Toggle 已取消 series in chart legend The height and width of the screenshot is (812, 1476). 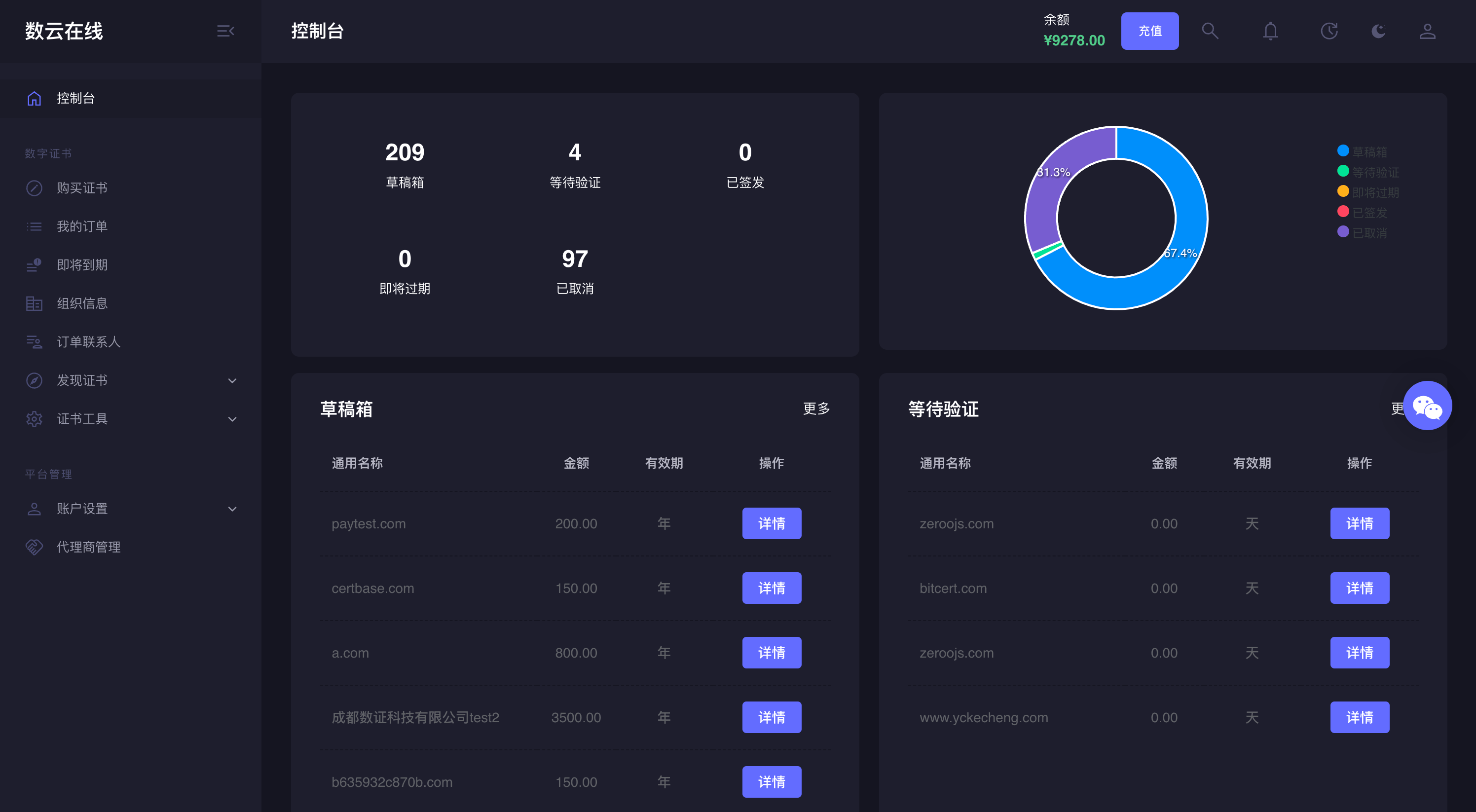1368,233
